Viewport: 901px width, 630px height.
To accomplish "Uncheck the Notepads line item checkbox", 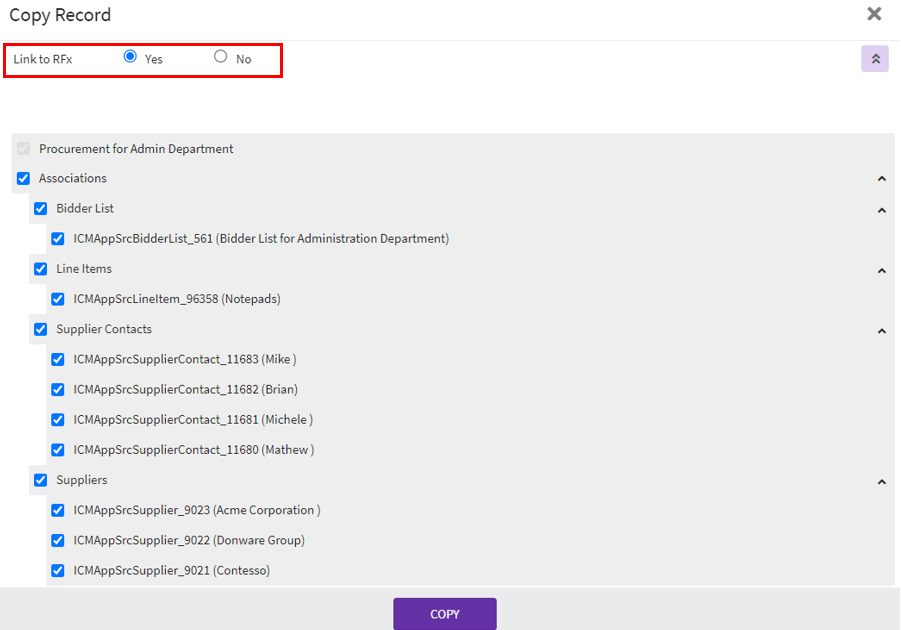I will 58,299.
